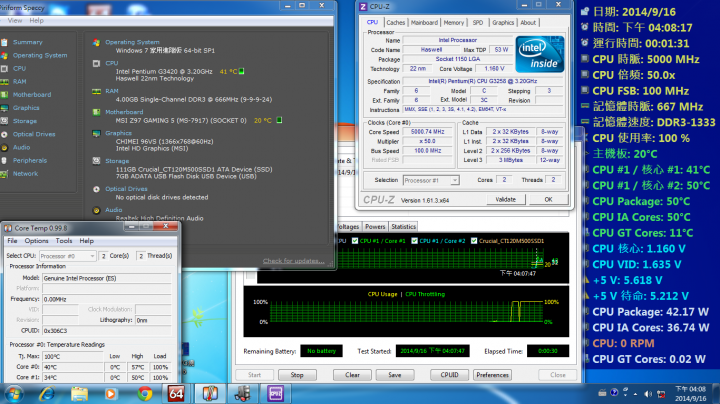The width and height of the screenshot is (720, 404).
Task: Click OK button in CPU-Z
Action: [x=548, y=200]
